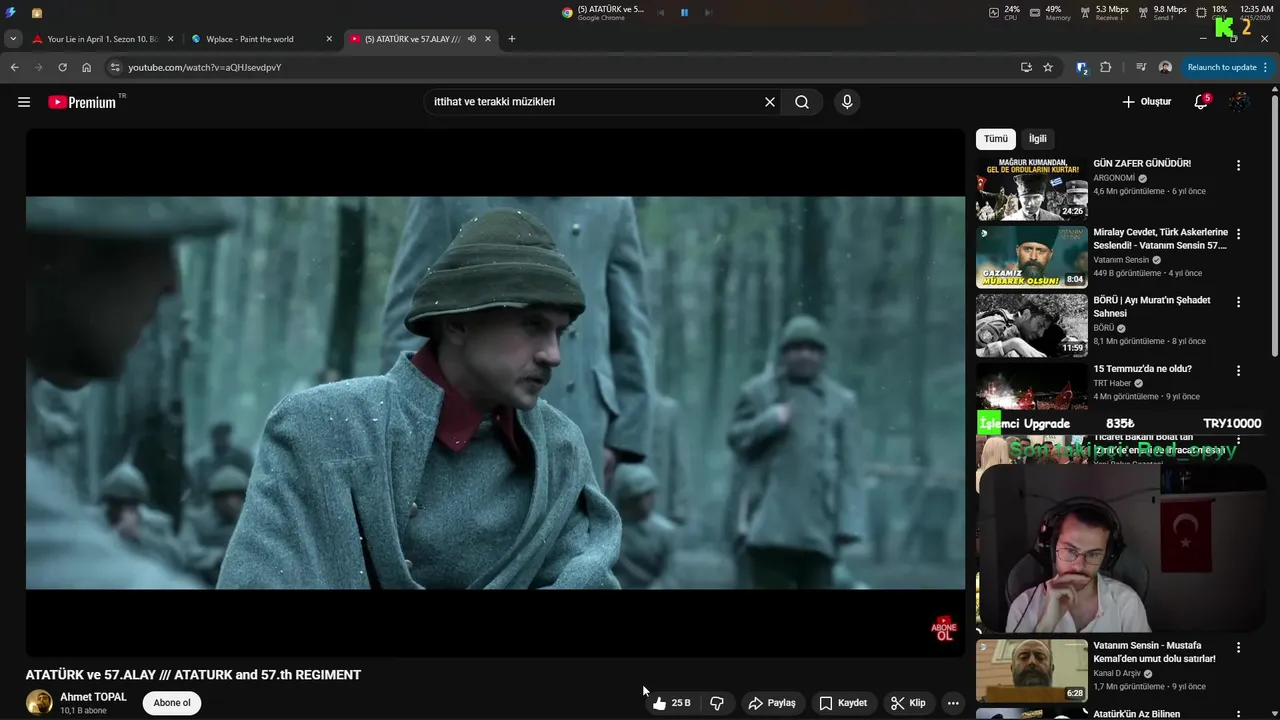Mute the ATATÜRK ve 57.ALAY tab audio
This screenshot has width=1280, height=720.
(x=472, y=39)
